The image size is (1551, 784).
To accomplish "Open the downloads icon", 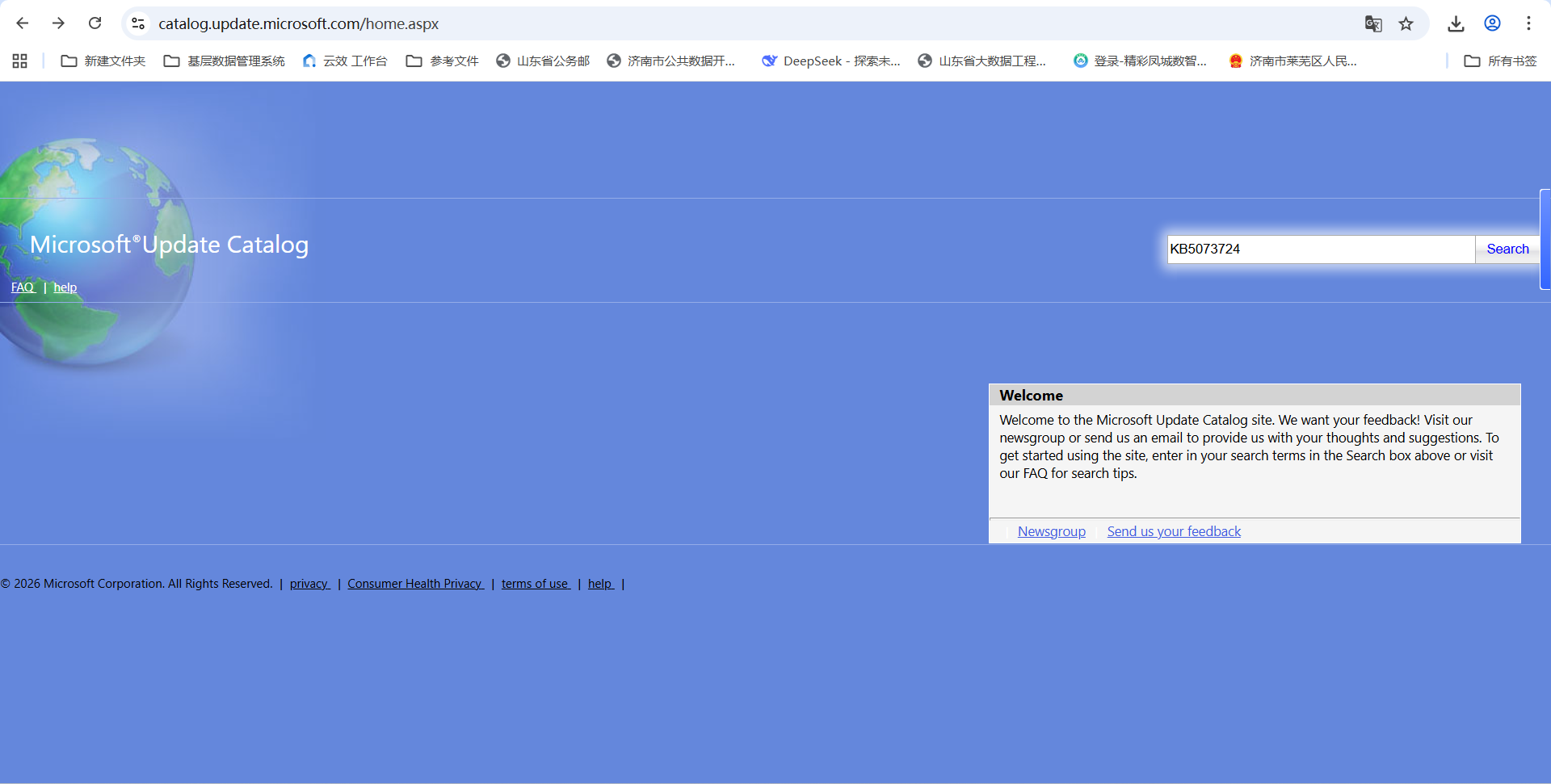I will pos(1456,23).
